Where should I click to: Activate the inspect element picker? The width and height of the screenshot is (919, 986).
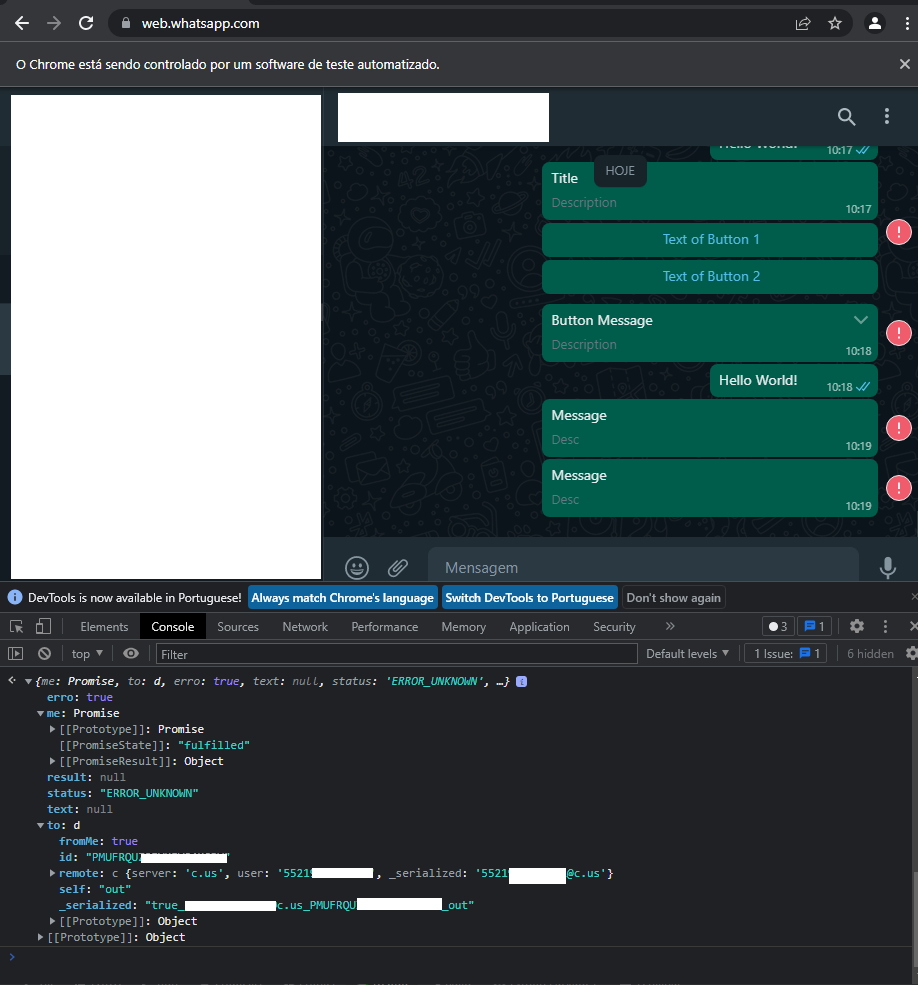coord(17,626)
